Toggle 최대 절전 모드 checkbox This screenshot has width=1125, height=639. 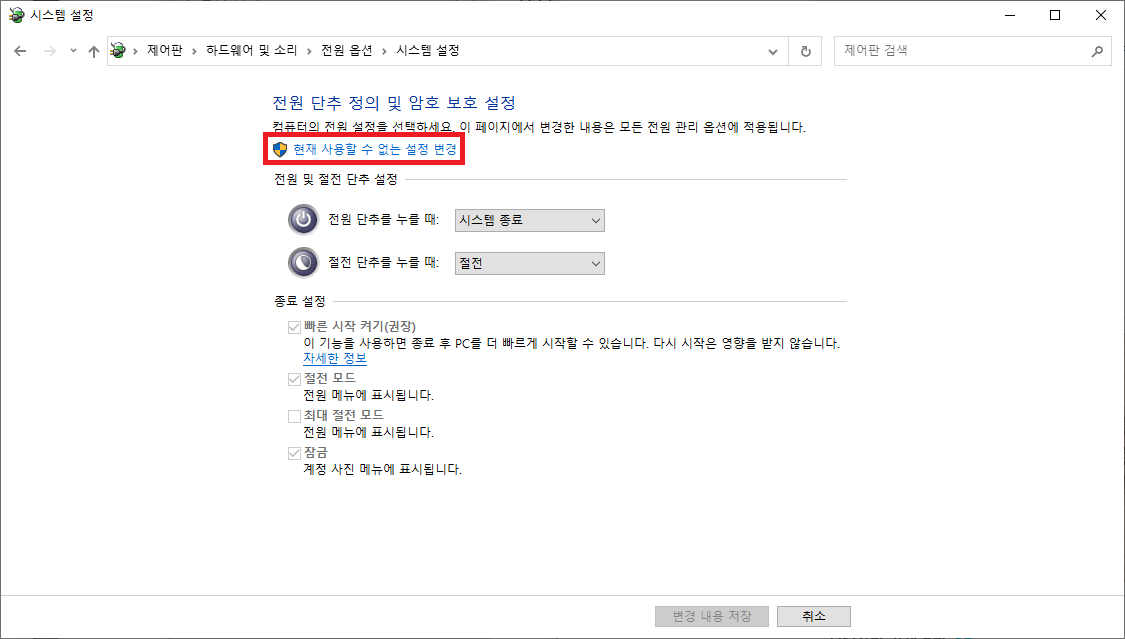pyautogui.click(x=294, y=416)
